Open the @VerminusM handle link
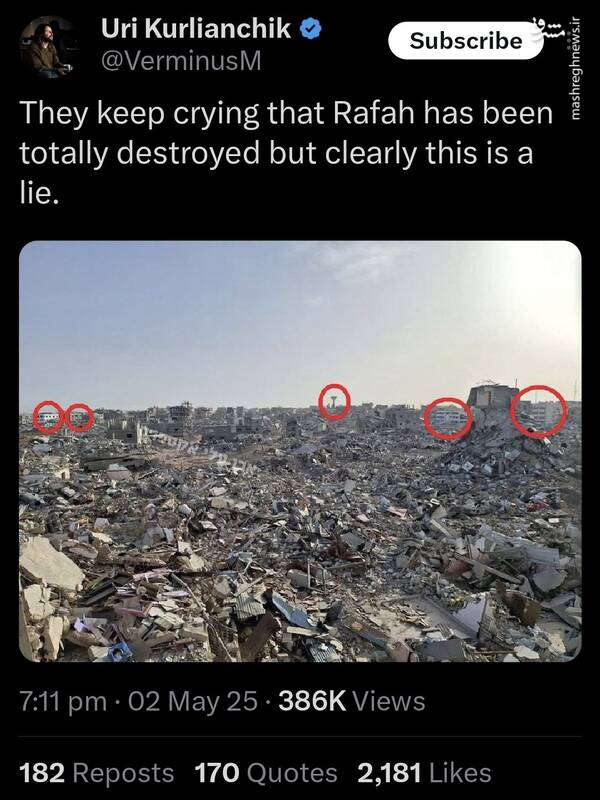 pos(181,61)
